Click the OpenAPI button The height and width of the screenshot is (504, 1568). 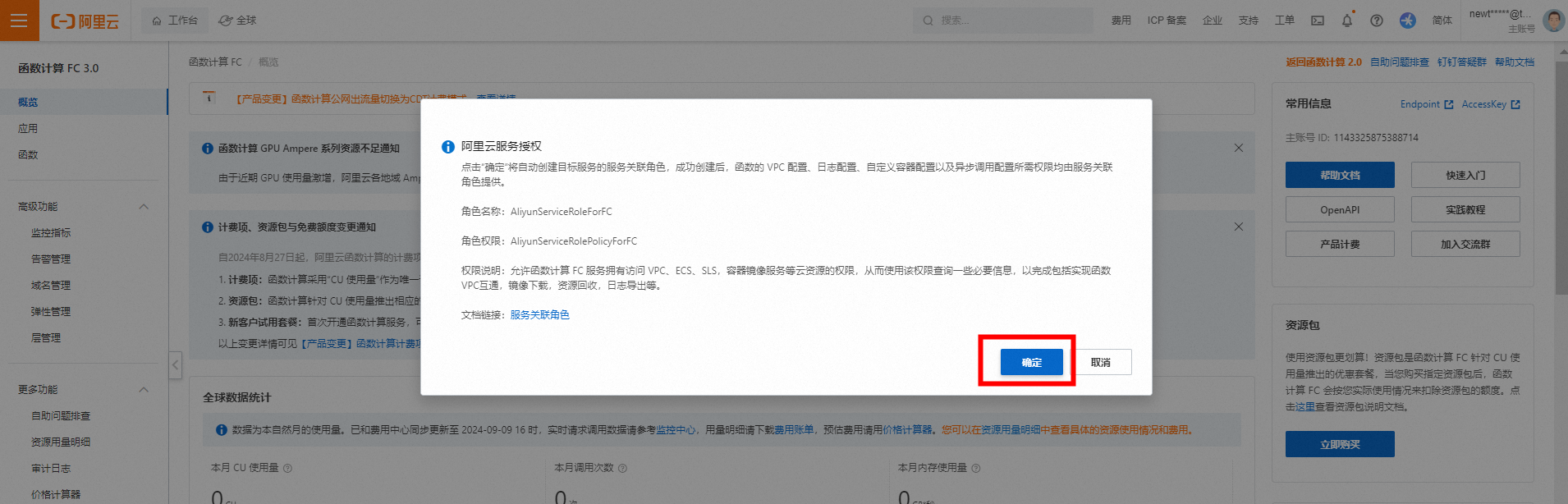click(1340, 209)
